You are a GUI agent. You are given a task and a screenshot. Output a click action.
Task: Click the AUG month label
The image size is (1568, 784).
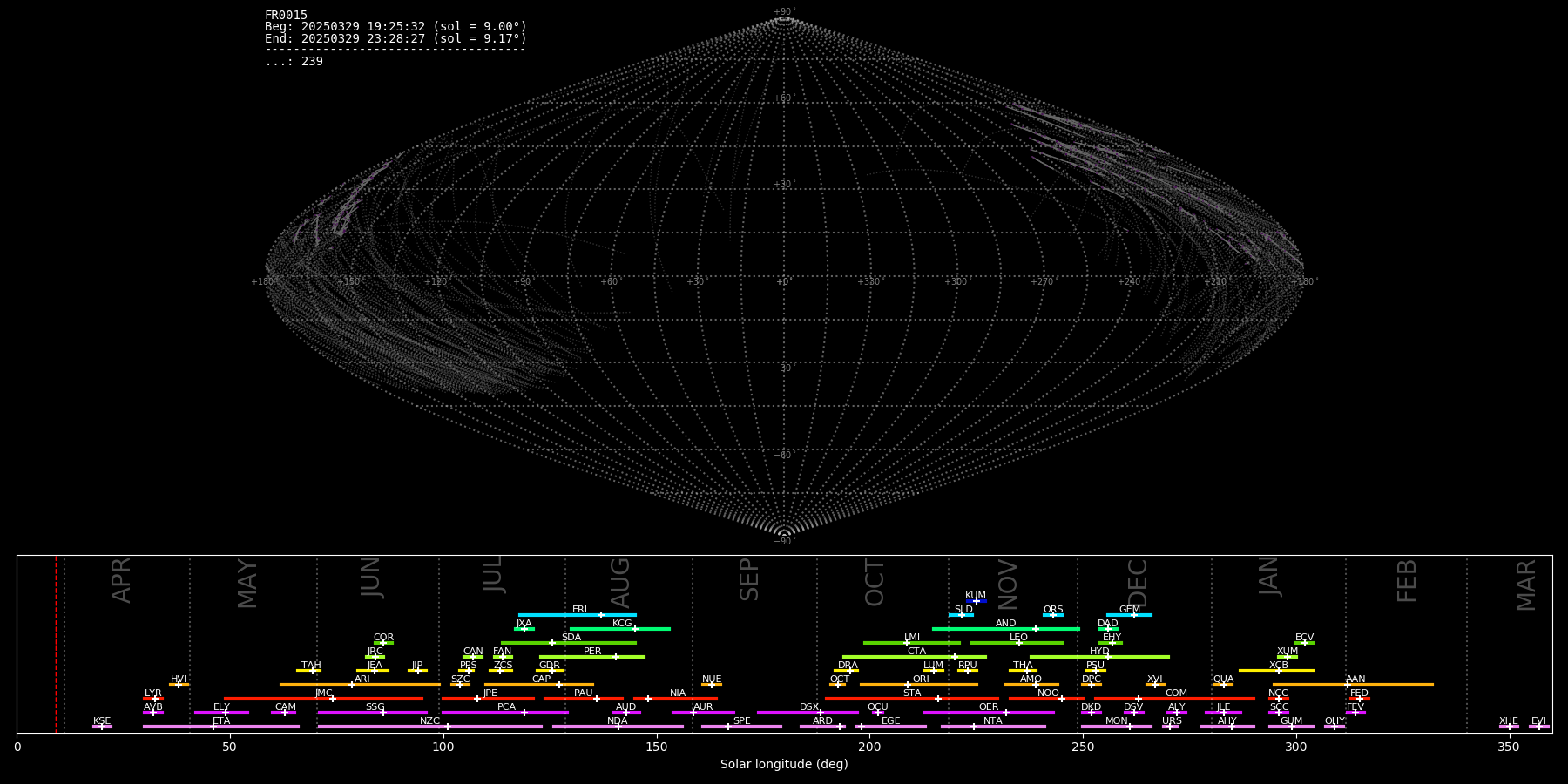point(620,583)
